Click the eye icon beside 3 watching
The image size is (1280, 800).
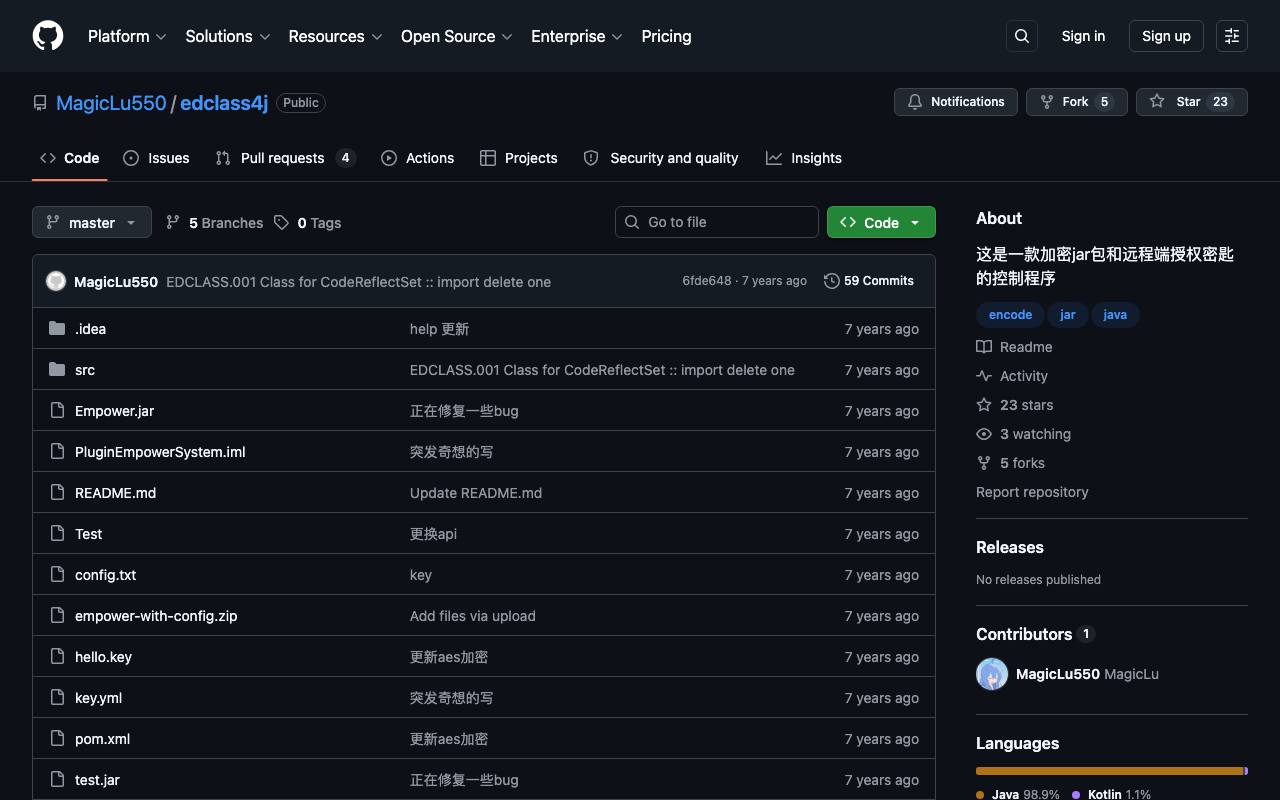[984, 434]
